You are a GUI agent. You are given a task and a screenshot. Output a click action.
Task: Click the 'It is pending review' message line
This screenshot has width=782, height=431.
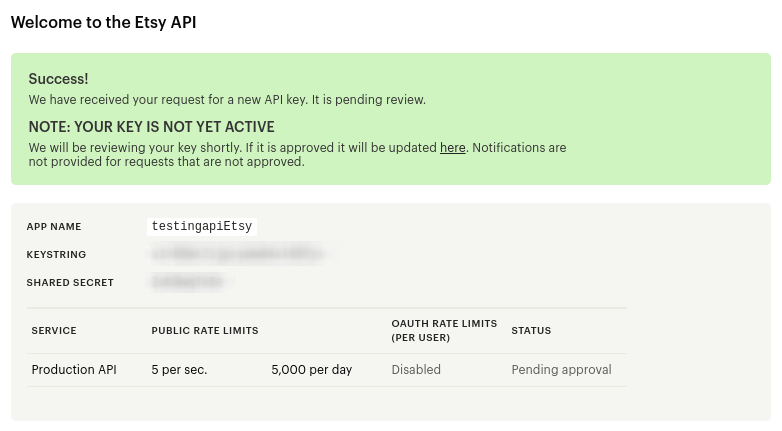click(227, 100)
